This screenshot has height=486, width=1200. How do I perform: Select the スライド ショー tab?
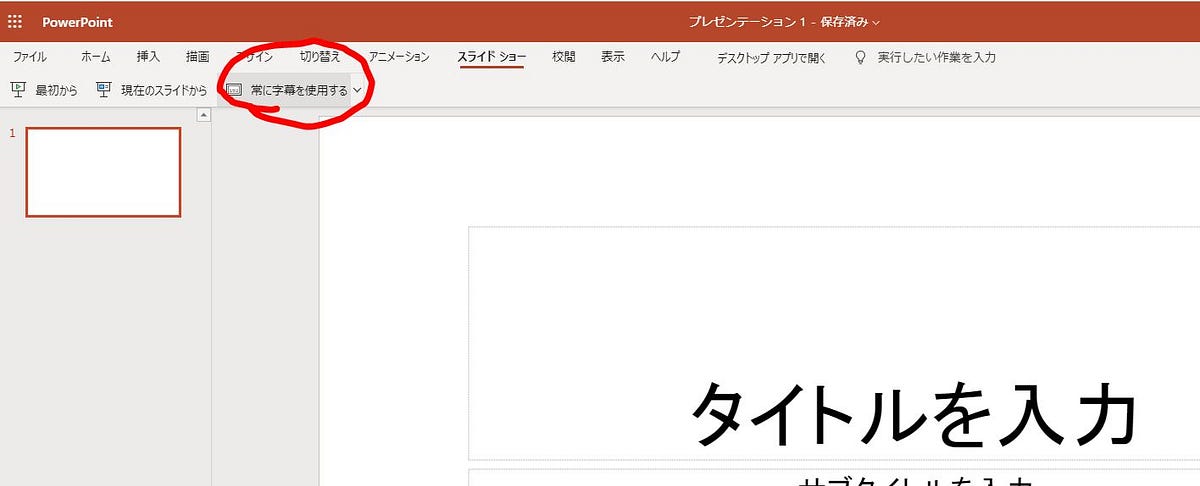coord(492,57)
